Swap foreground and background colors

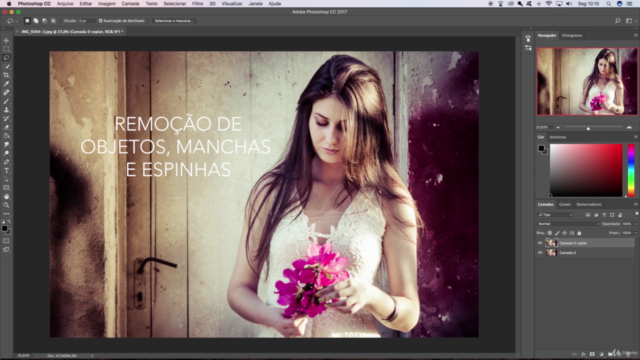pyautogui.click(x=9, y=222)
